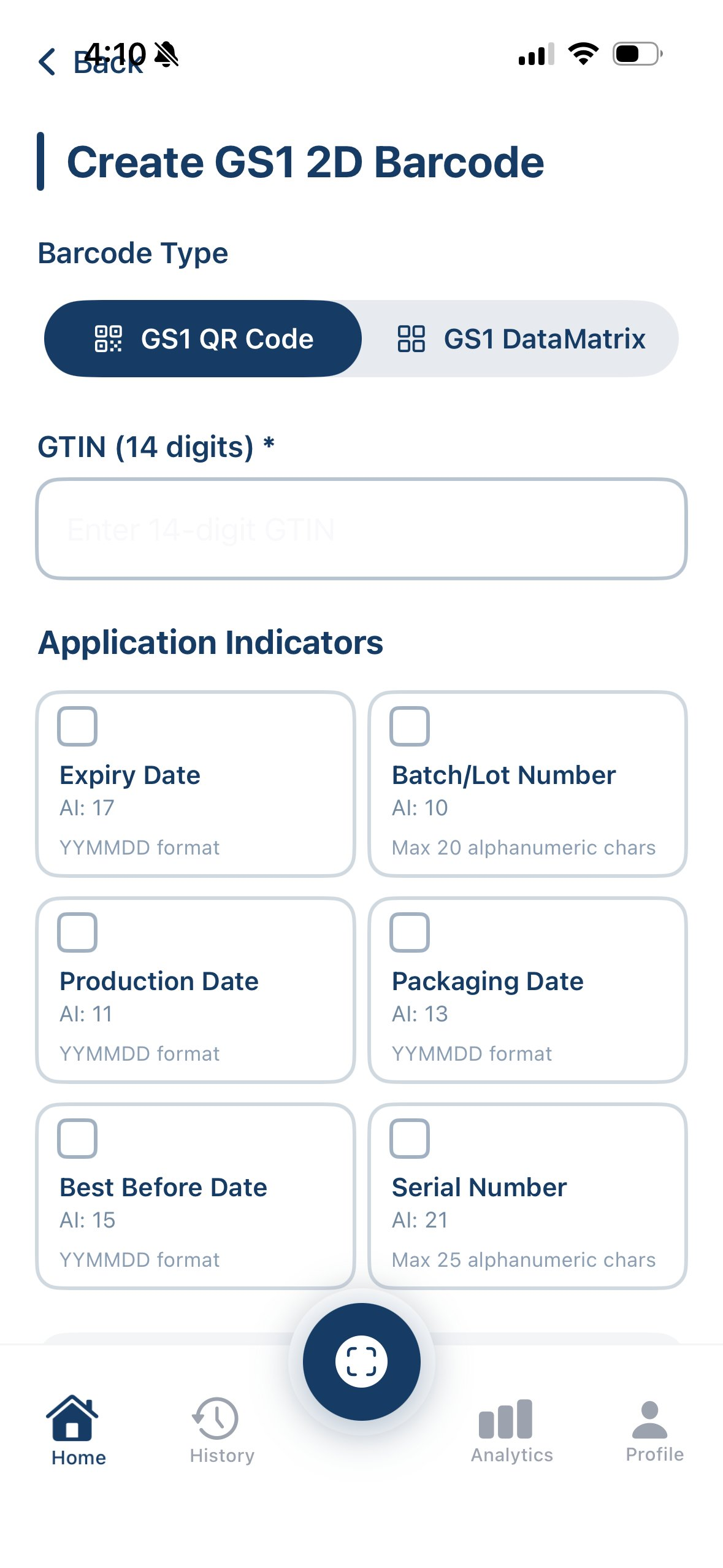This screenshot has height=1568, width=723.
Task: Open the Analytics tab label
Action: 512,1455
